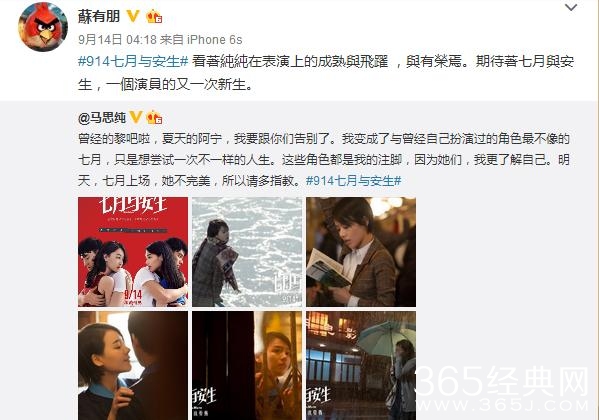Open the red movie poster thumbnail

tap(133, 252)
